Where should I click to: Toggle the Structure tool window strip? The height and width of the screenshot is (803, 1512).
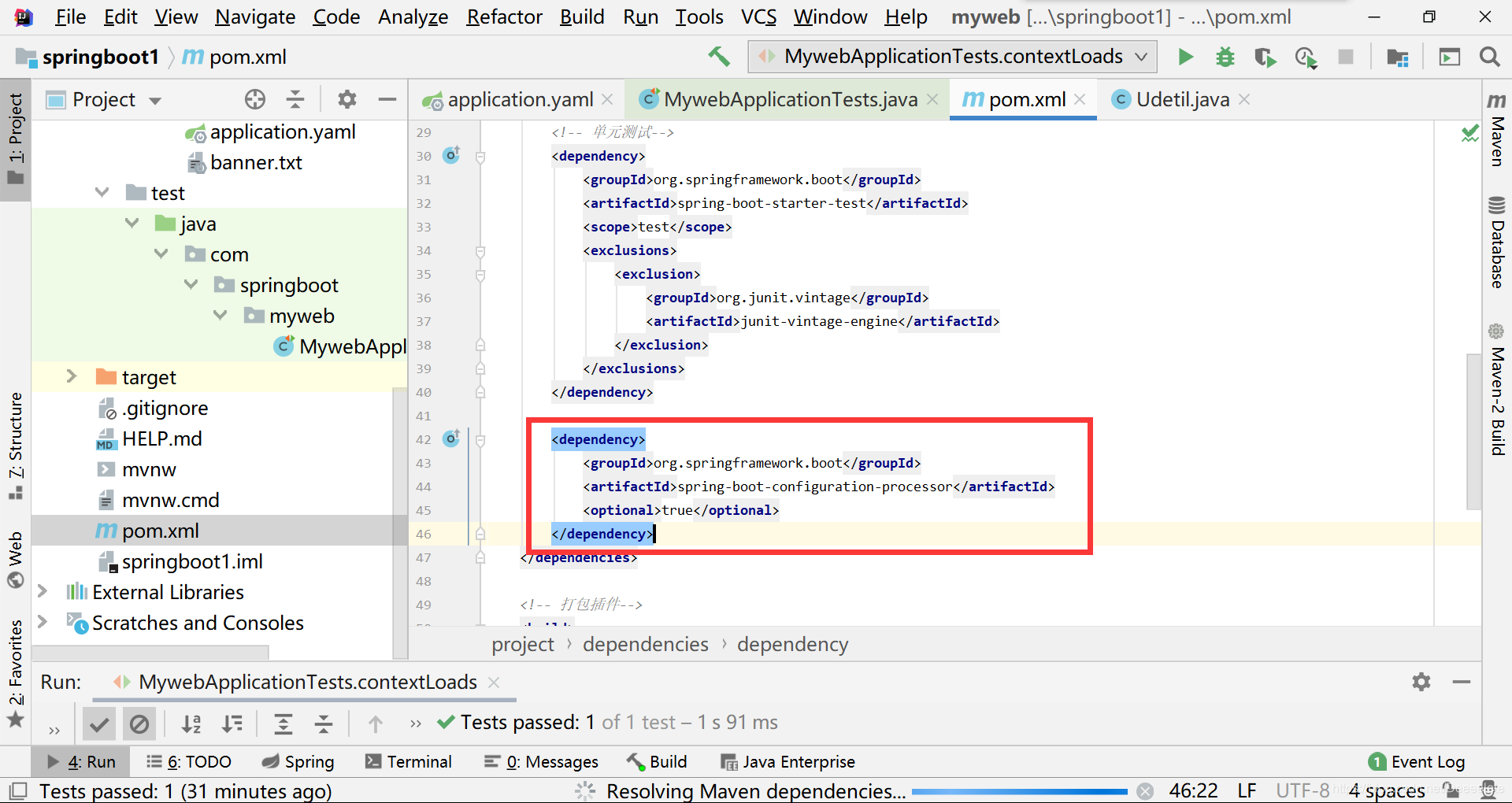(16, 446)
